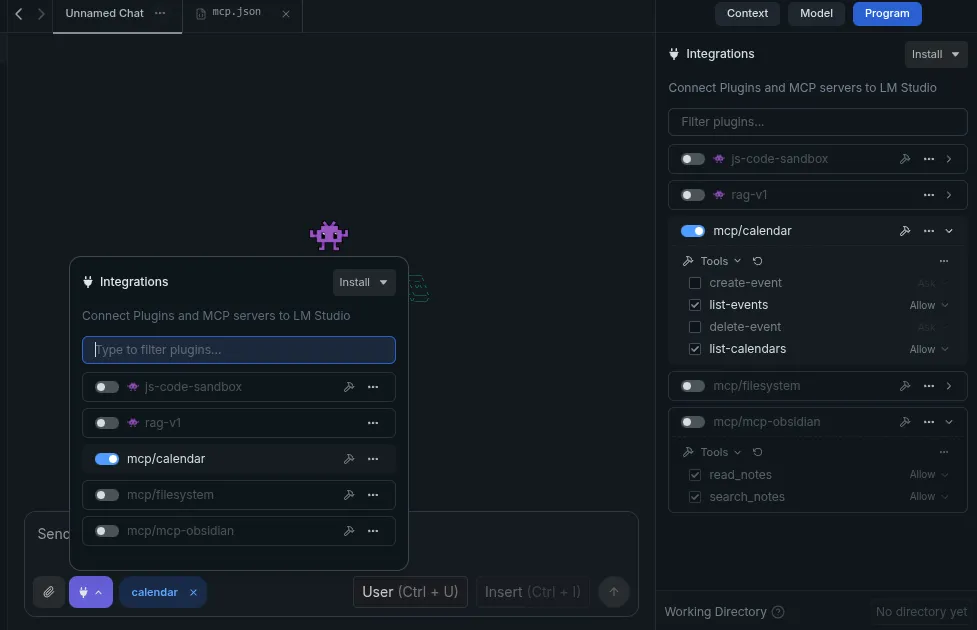Uncheck the list-calendars tool

pyautogui.click(x=695, y=349)
